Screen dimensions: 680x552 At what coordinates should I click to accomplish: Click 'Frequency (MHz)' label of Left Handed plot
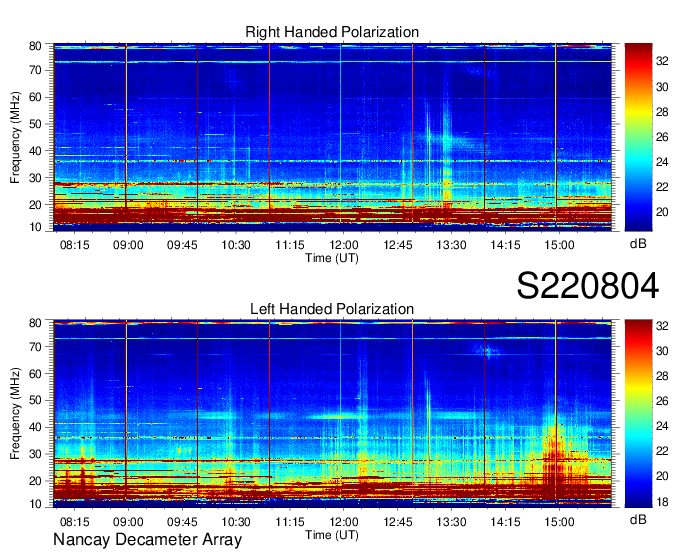[15, 414]
